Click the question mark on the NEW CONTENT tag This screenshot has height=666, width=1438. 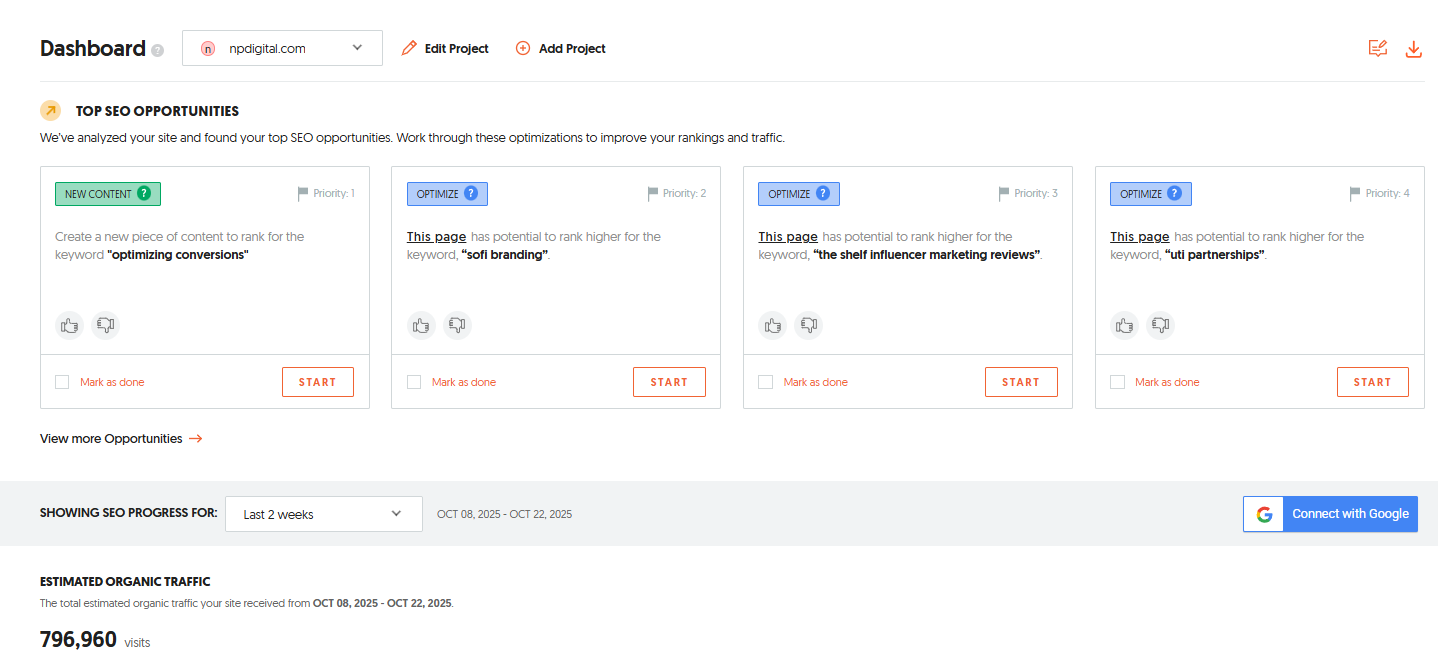tap(144, 194)
